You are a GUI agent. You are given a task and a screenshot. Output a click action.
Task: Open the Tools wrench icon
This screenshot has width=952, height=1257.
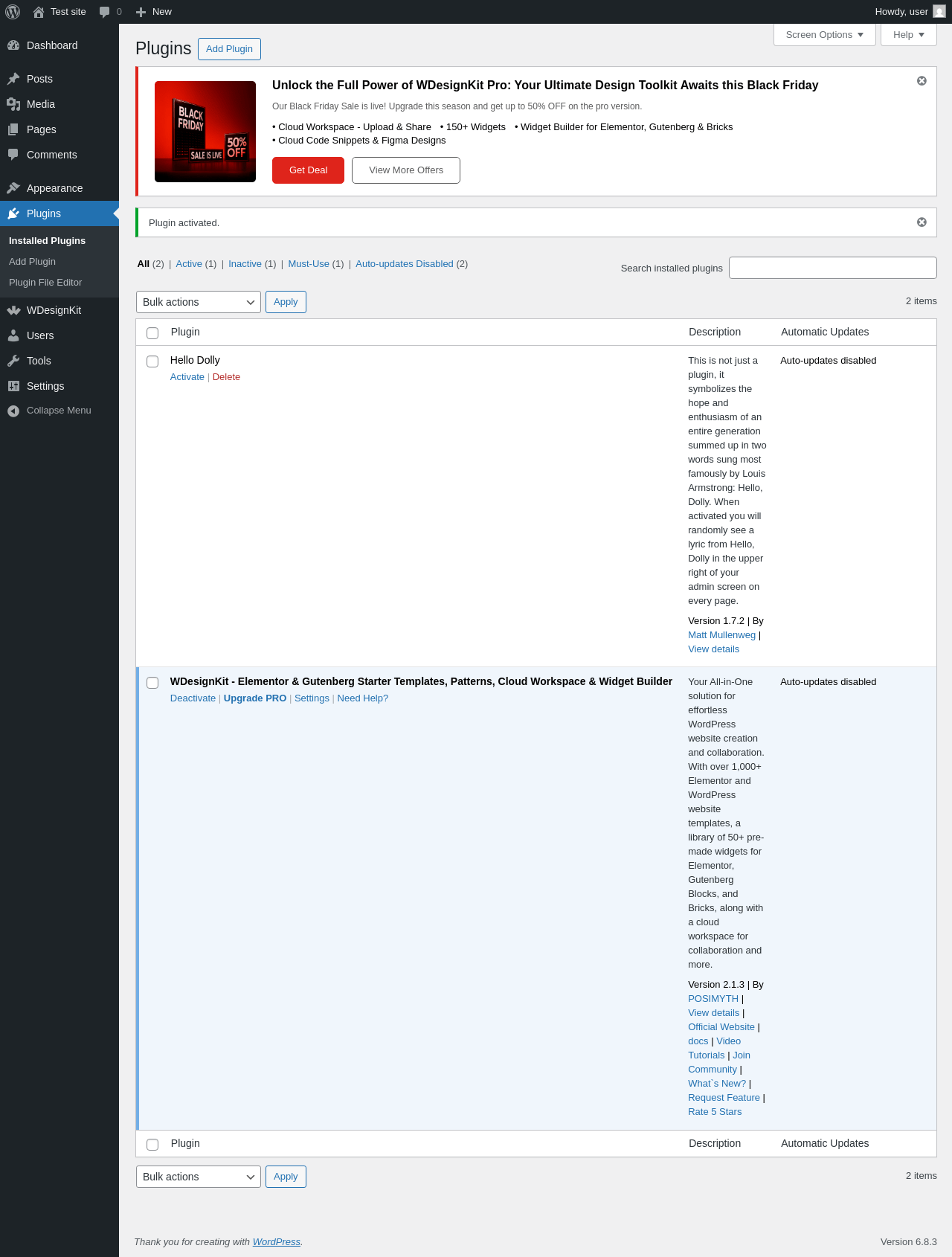pos(13,361)
